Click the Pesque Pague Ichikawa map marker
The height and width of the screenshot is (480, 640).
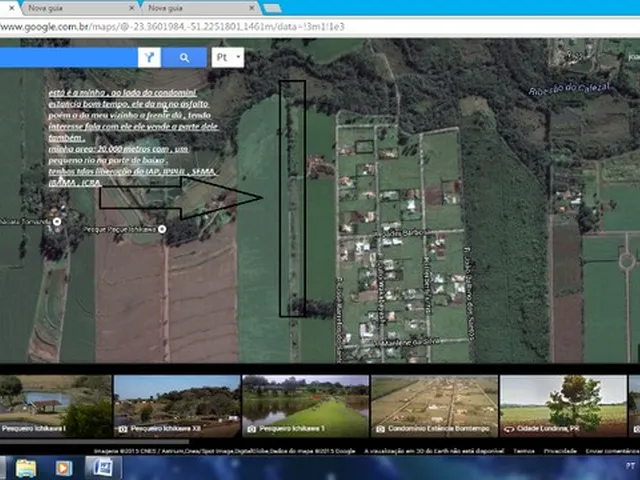162,229
